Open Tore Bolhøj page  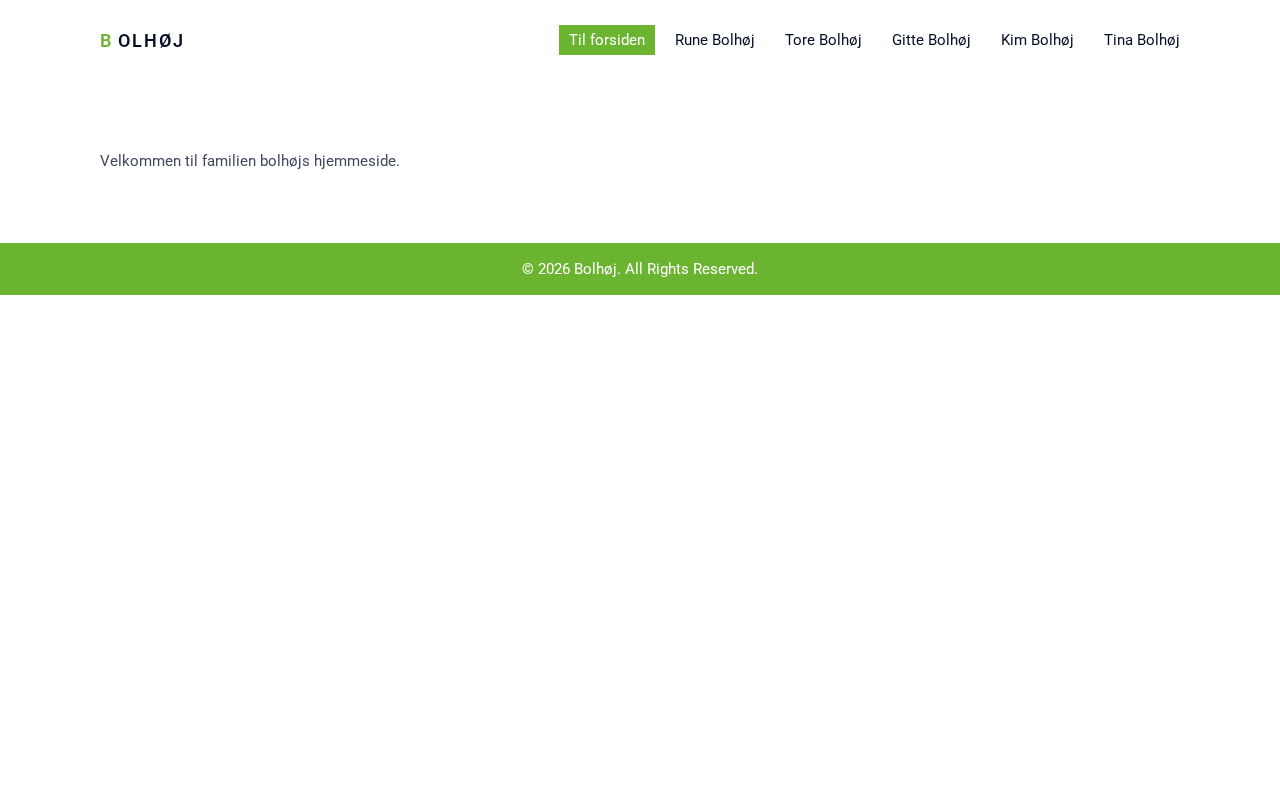[823, 40]
